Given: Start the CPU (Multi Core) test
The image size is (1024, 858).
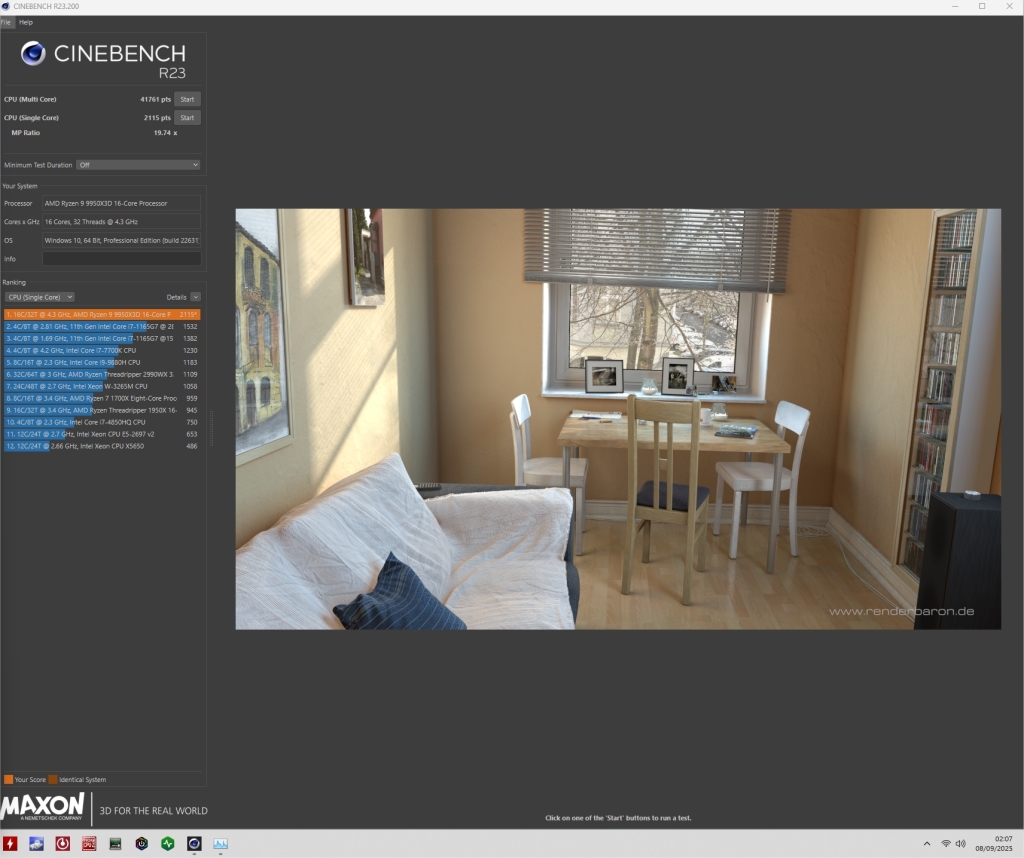Looking at the screenshot, I should click(x=187, y=99).
